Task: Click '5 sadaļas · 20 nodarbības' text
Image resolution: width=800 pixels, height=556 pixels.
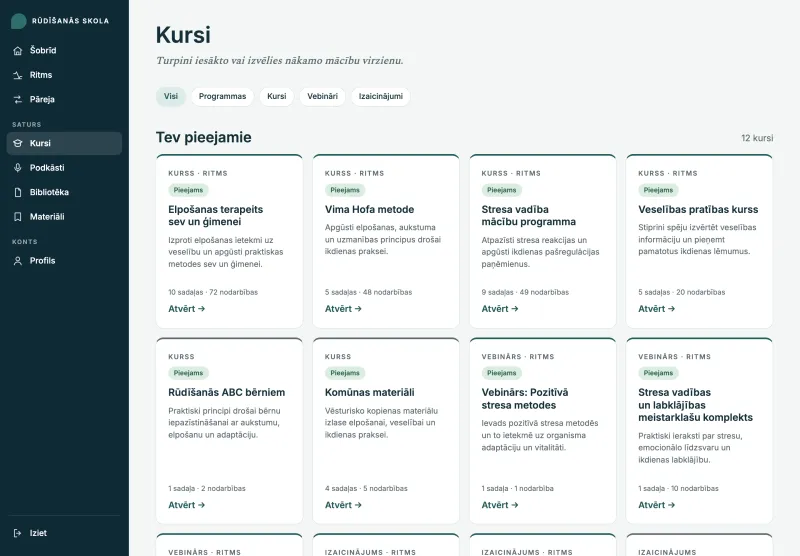Action: click(682, 292)
